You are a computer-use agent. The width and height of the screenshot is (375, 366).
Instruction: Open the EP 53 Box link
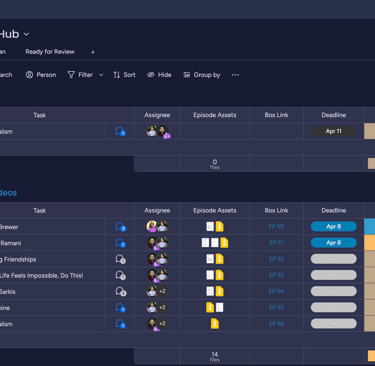tap(276, 275)
